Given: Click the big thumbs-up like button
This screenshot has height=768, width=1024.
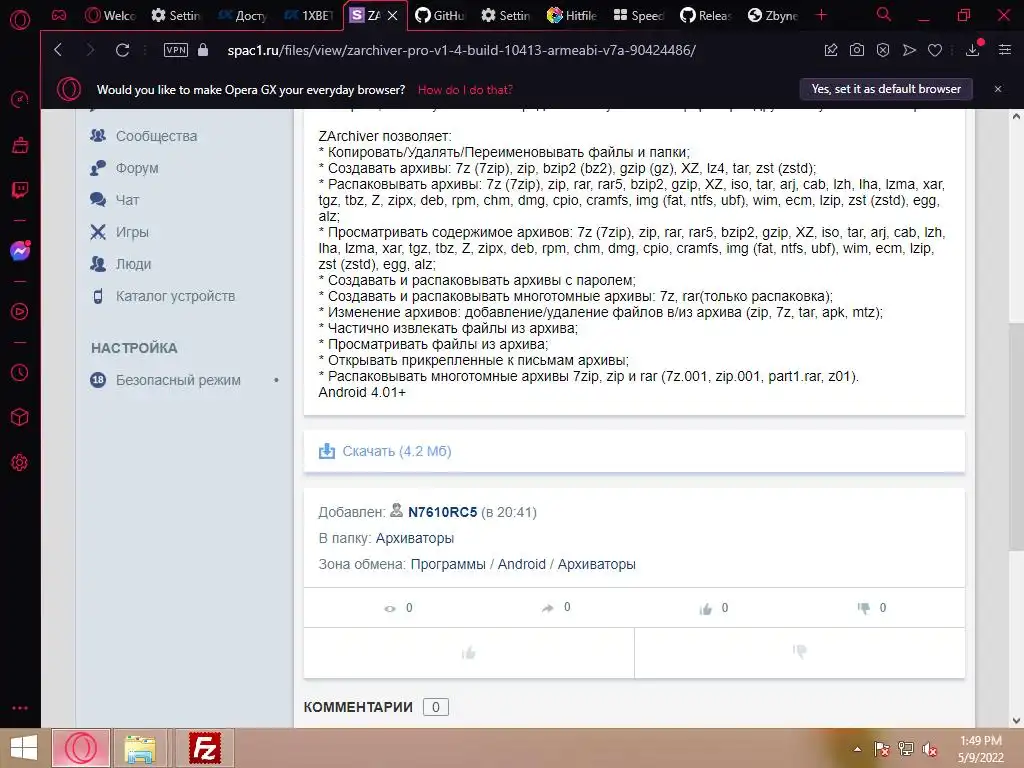Looking at the screenshot, I should pyautogui.click(x=469, y=652).
